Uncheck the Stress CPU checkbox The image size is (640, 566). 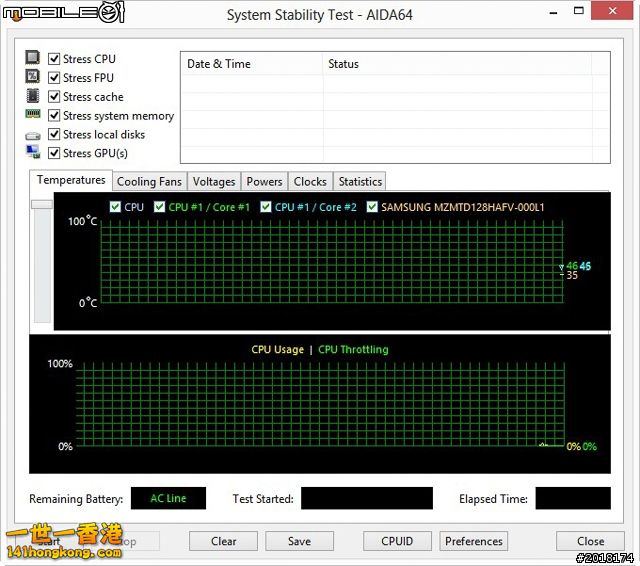click(x=54, y=59)
